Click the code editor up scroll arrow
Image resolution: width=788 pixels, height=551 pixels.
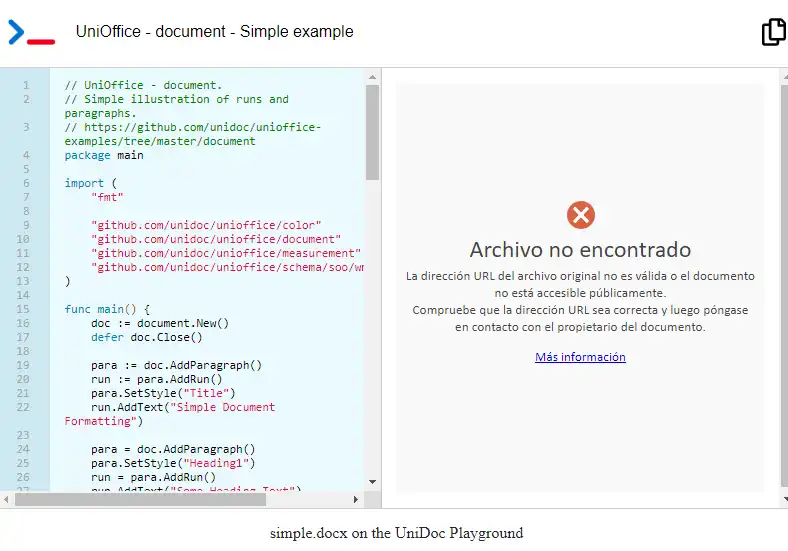point(372,77)
